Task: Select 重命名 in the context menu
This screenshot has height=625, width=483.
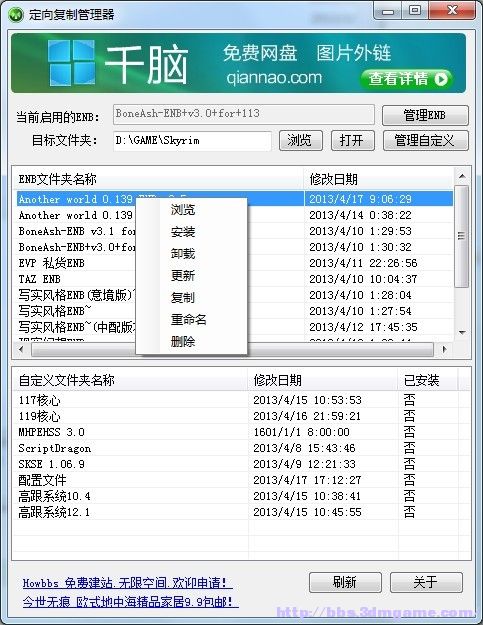Action: click(x=188, y=319)
